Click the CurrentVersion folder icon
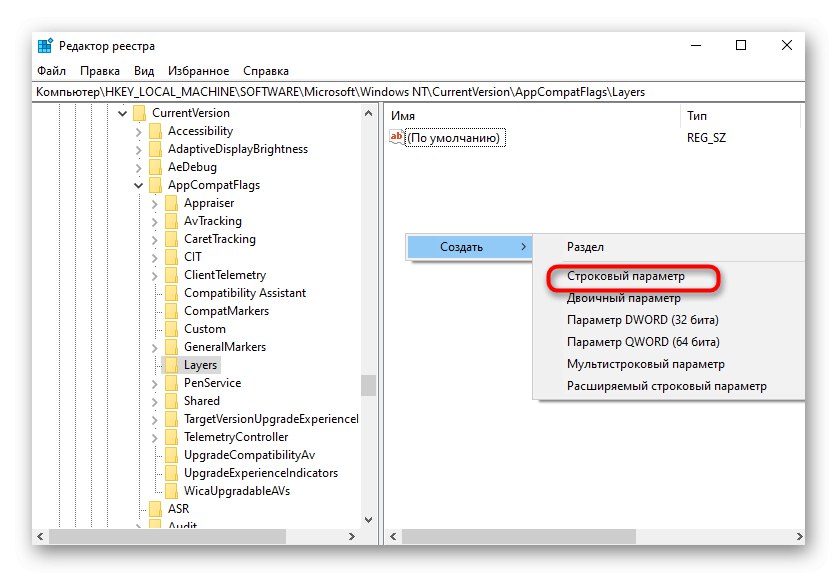The image size is (837, 577). [x=139, y=113]
